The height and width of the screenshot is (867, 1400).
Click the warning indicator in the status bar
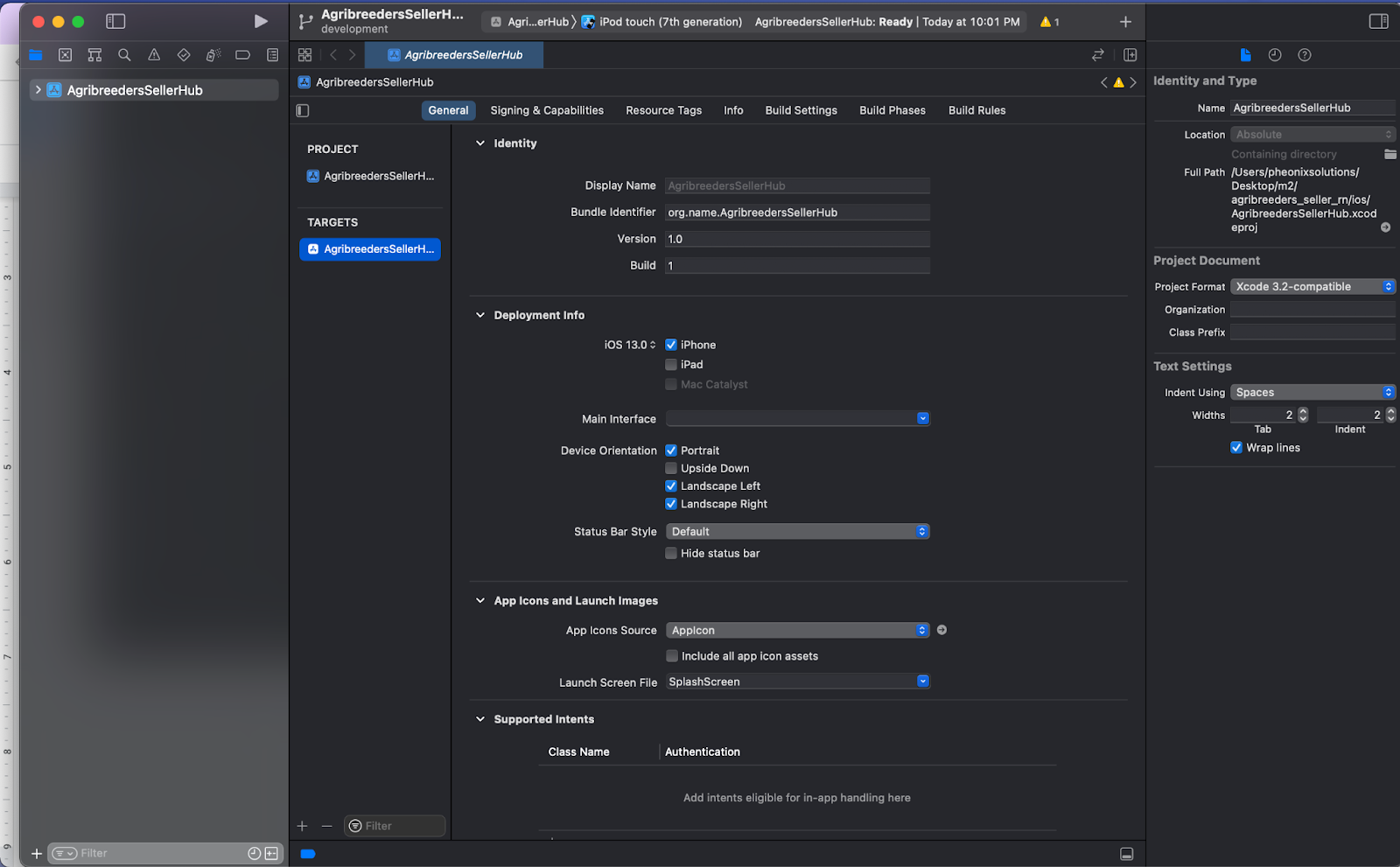(1050, 22)
